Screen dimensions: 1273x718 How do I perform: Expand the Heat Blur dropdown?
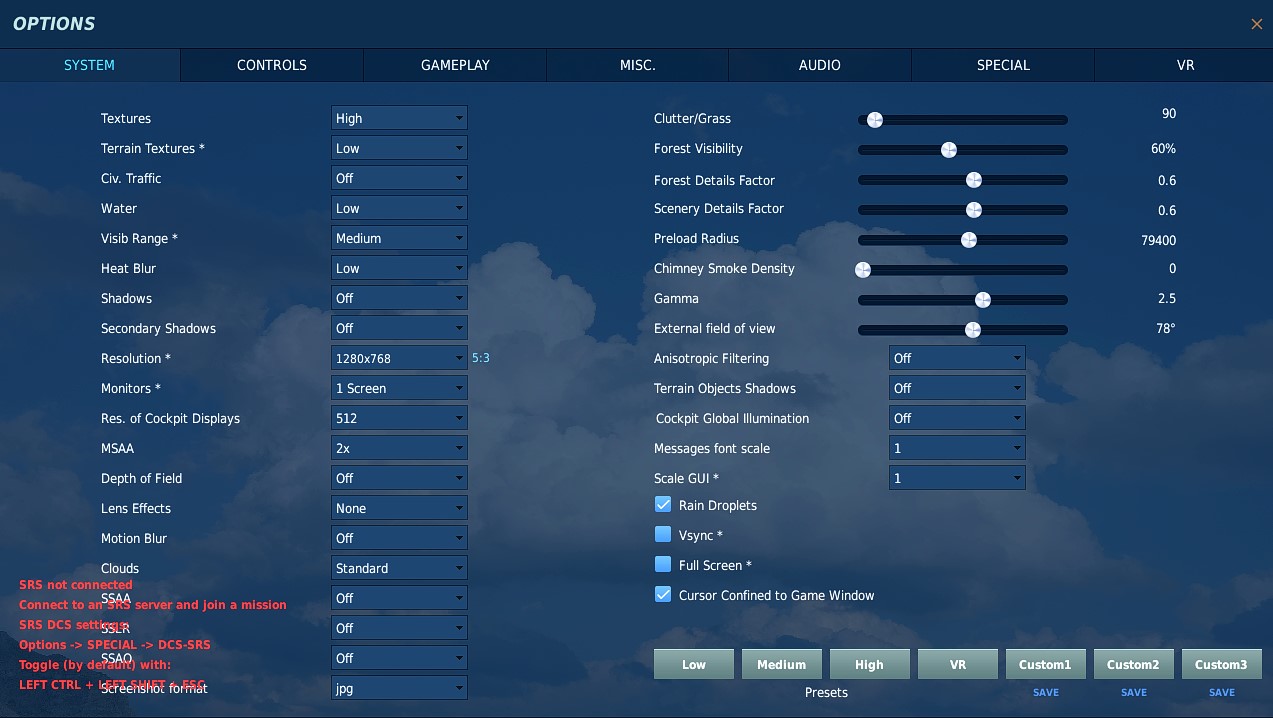point(399,268)
